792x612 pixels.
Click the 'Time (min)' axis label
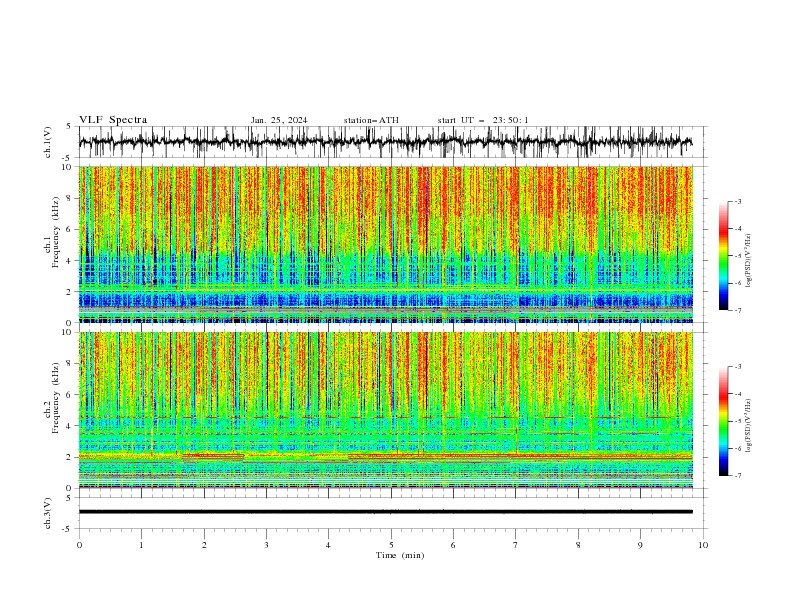click(400, 555)
